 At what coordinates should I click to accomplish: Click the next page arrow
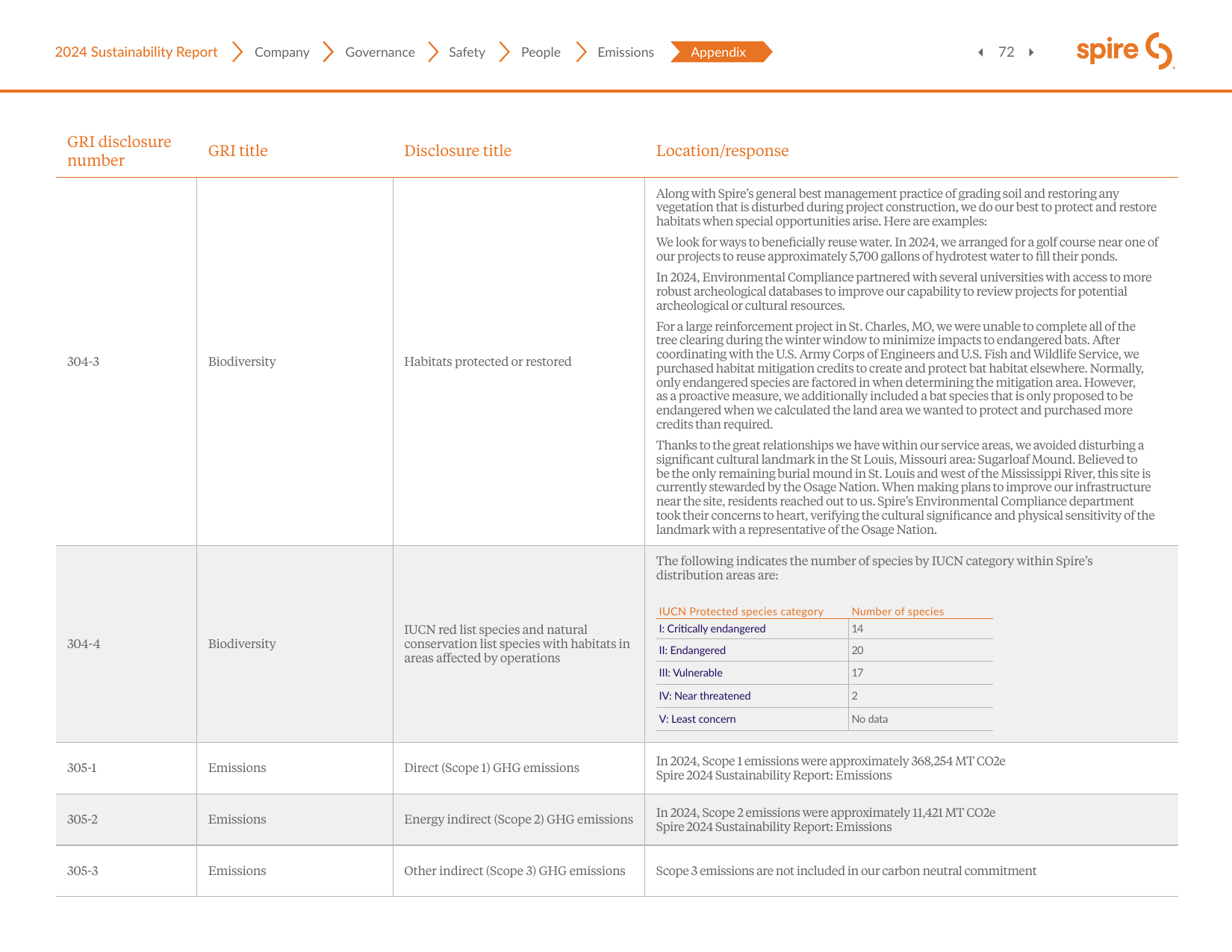click(1031, 52)
